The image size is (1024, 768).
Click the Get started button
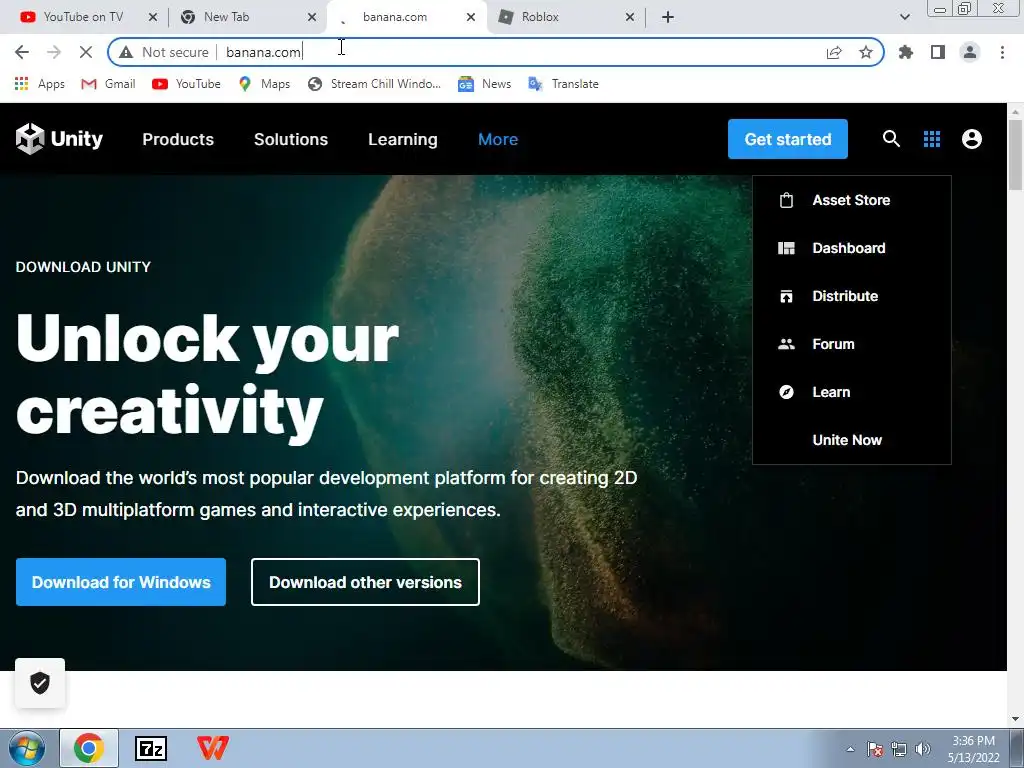[x=788, y=139]
